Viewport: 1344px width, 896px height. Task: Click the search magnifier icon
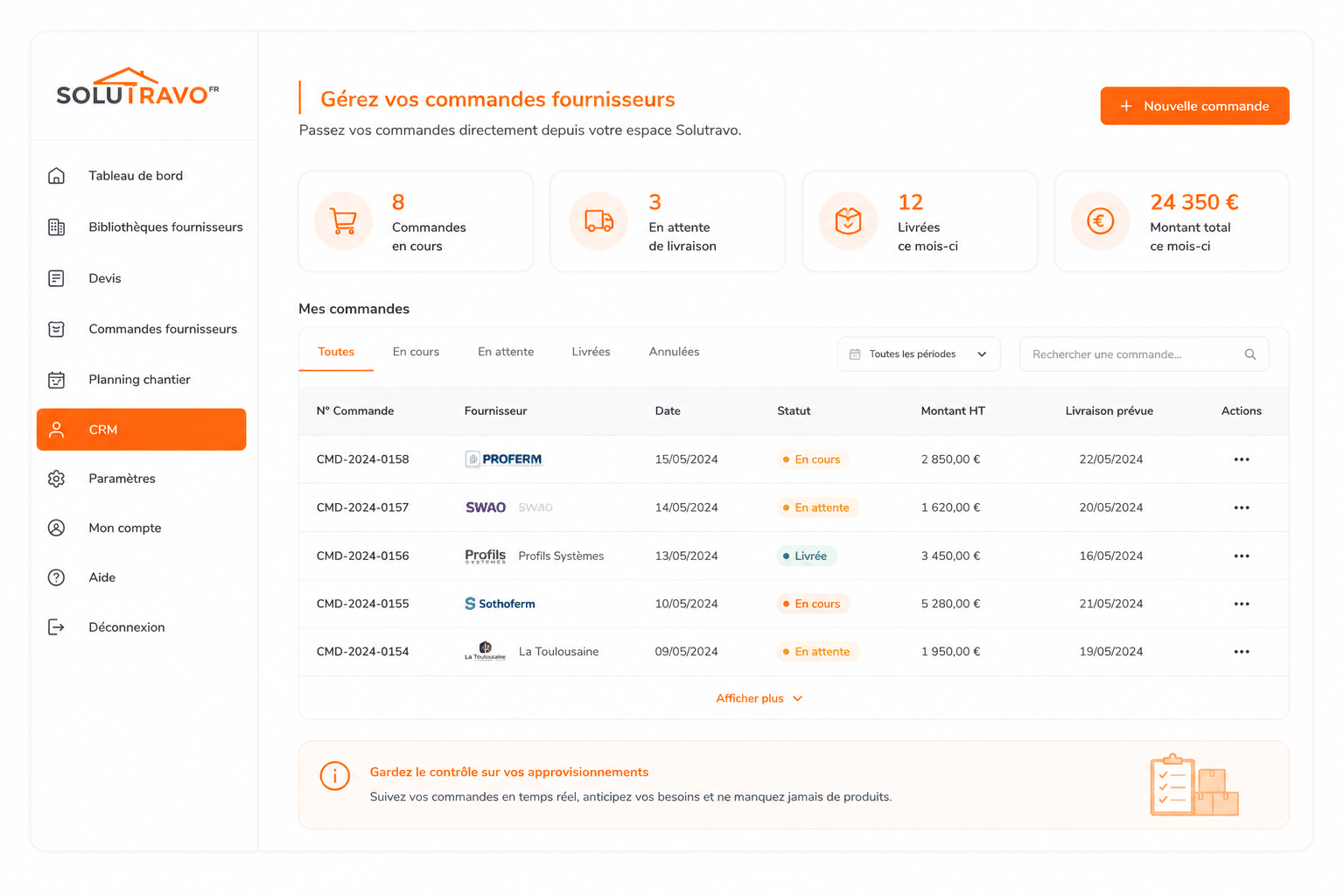click(1250, 354)
